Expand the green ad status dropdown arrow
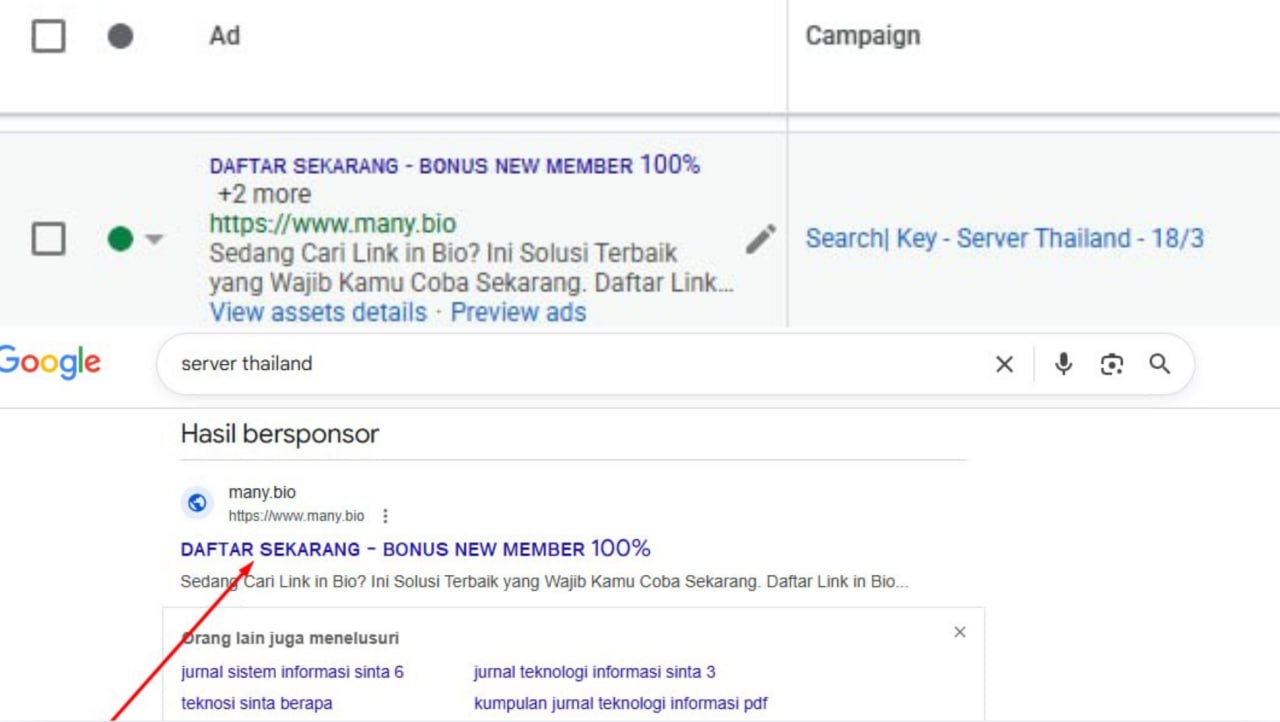 (154, 240)
